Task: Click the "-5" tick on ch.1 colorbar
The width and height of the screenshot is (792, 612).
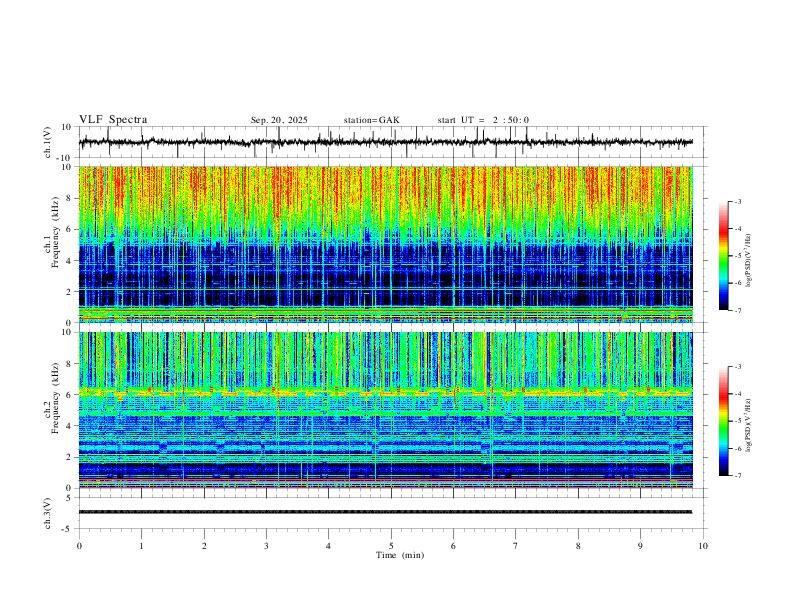Action: click(738, 256)
